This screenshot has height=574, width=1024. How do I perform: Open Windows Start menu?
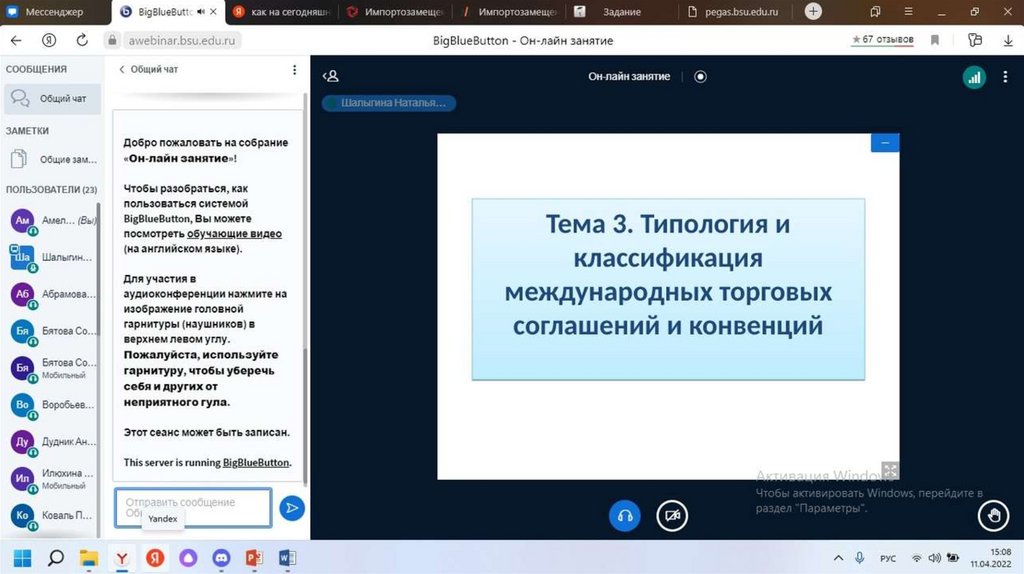tap(22, 558)
